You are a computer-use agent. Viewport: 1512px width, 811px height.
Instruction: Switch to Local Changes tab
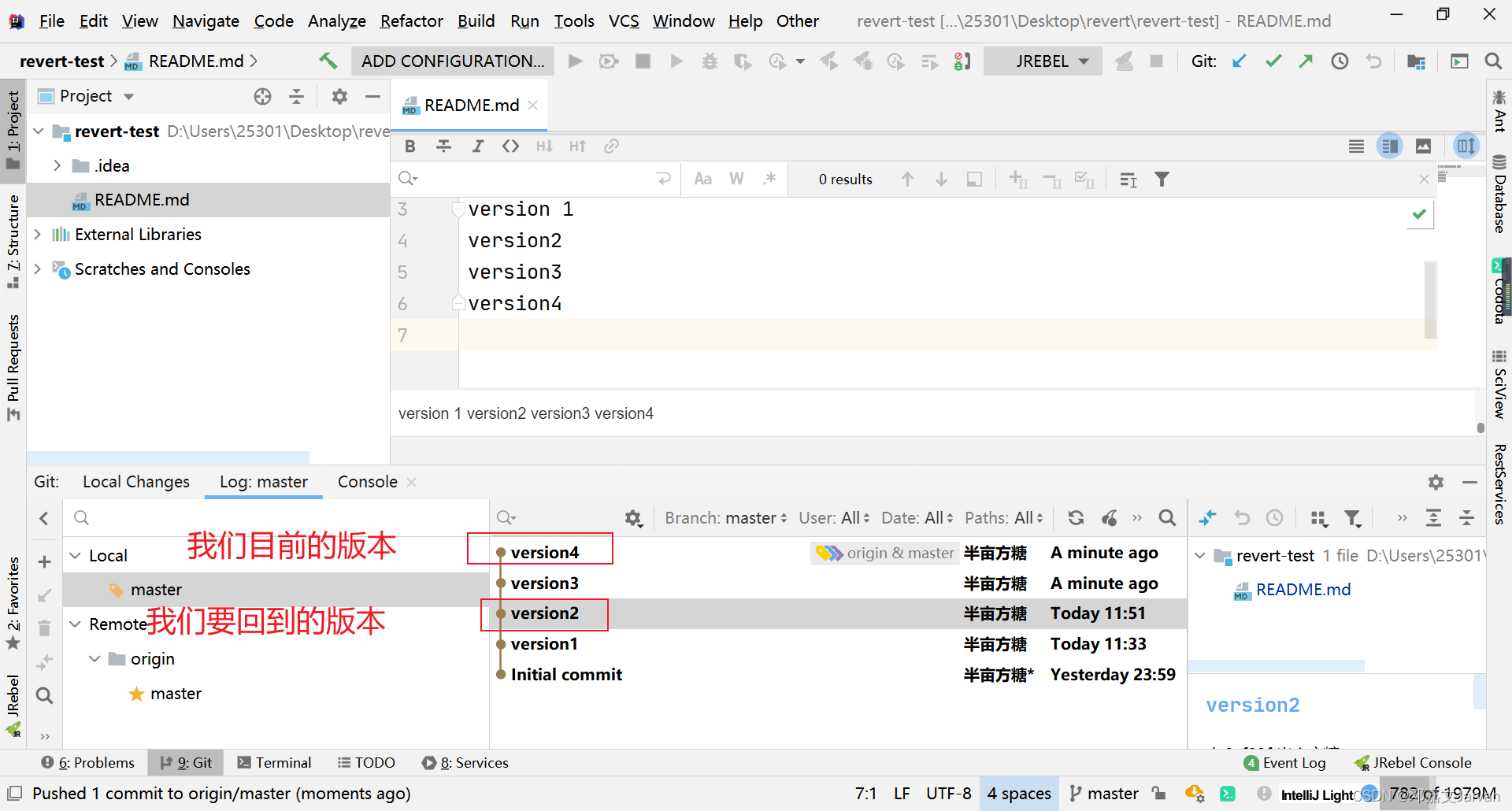[x=136, y=481]
